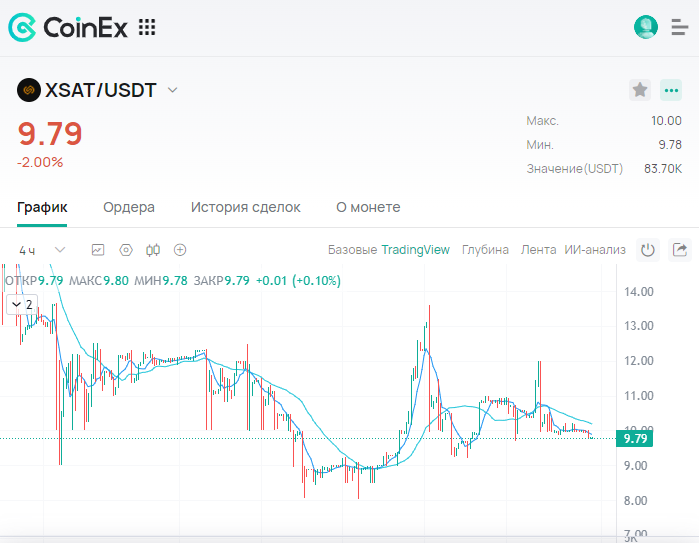This screenshot has width=699, height=546.
Task: Click the reset power icon button
Action: (648, 250)
